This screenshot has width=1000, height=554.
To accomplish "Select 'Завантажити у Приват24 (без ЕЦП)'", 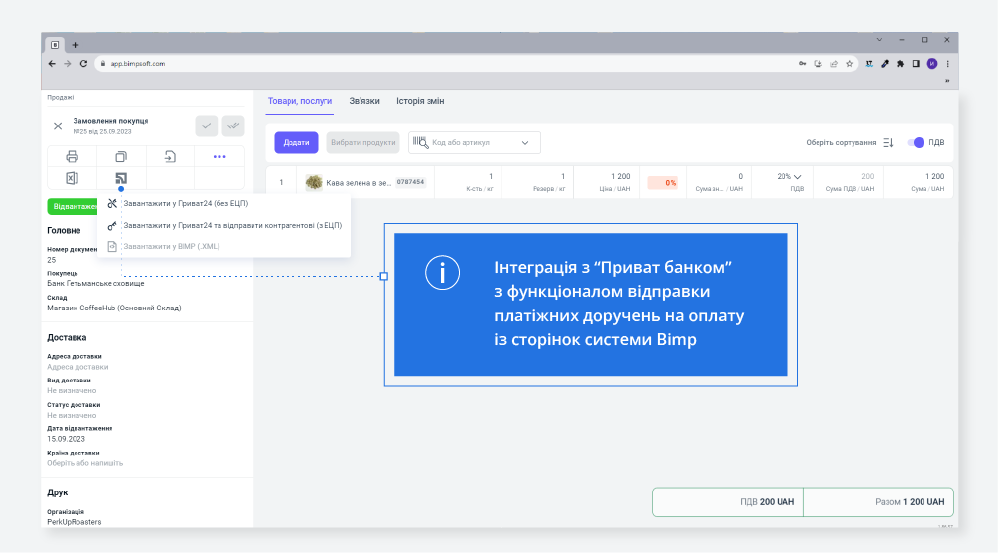I will tap(185, 204).
